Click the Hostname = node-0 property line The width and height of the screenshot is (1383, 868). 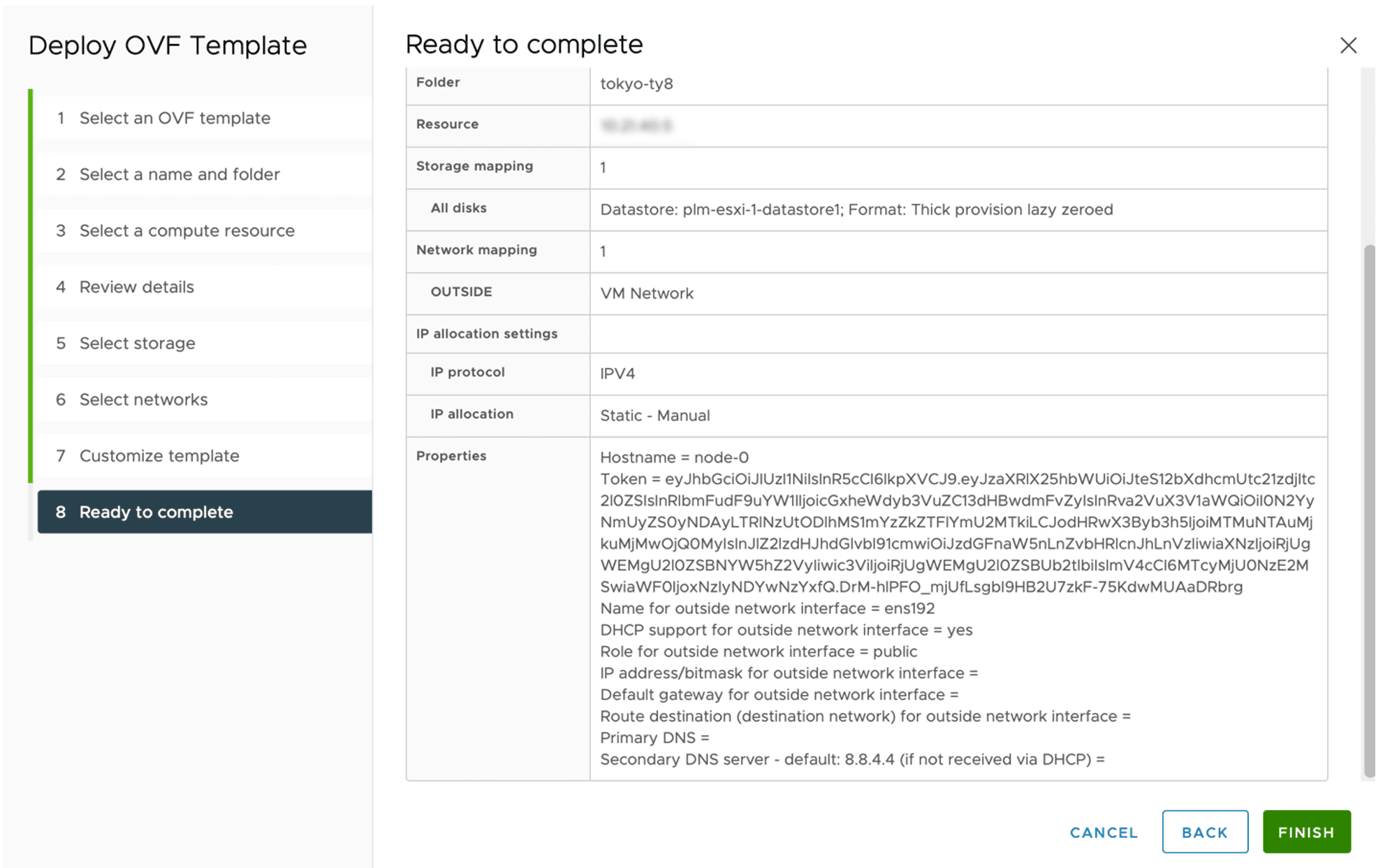point(673,457)
